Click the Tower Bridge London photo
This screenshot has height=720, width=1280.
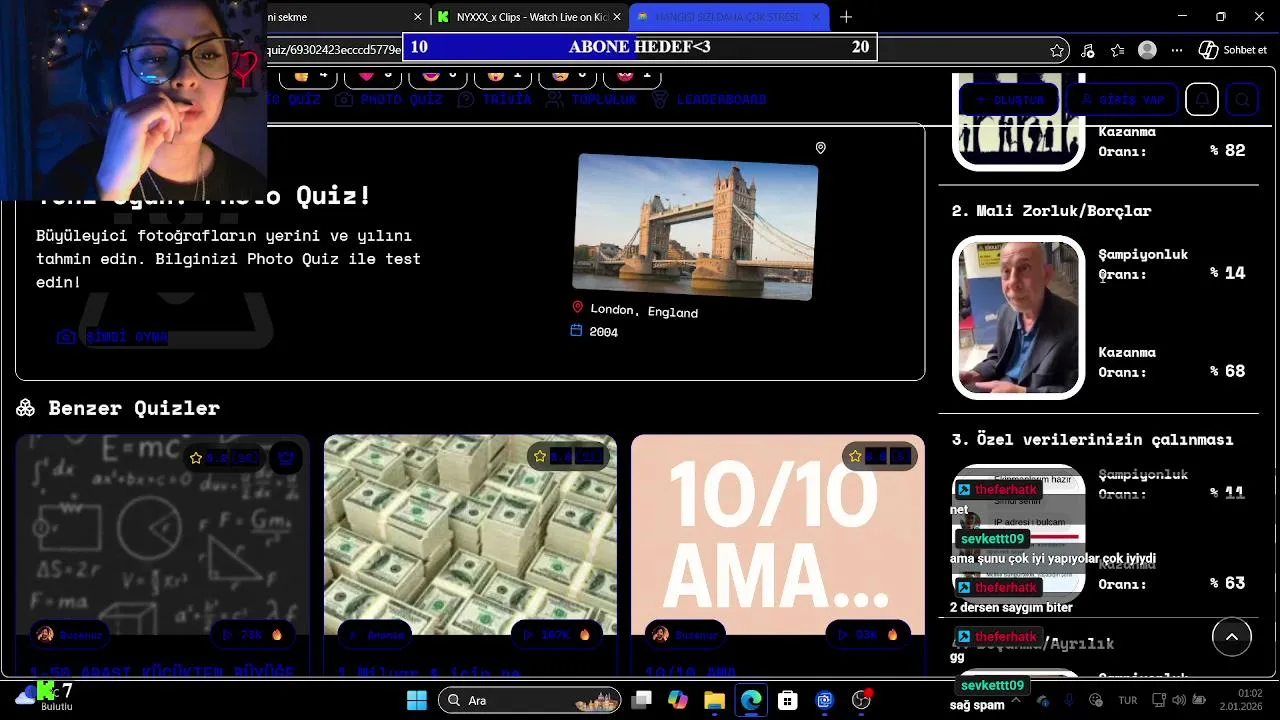pos(695,226)
